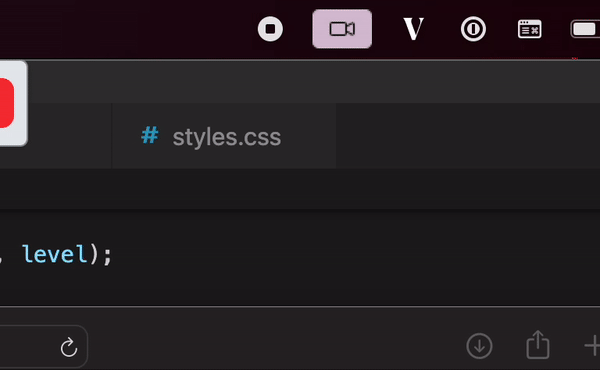
Task: Open the highlighted video camera menu bar icon
Action: pos(342,29)
